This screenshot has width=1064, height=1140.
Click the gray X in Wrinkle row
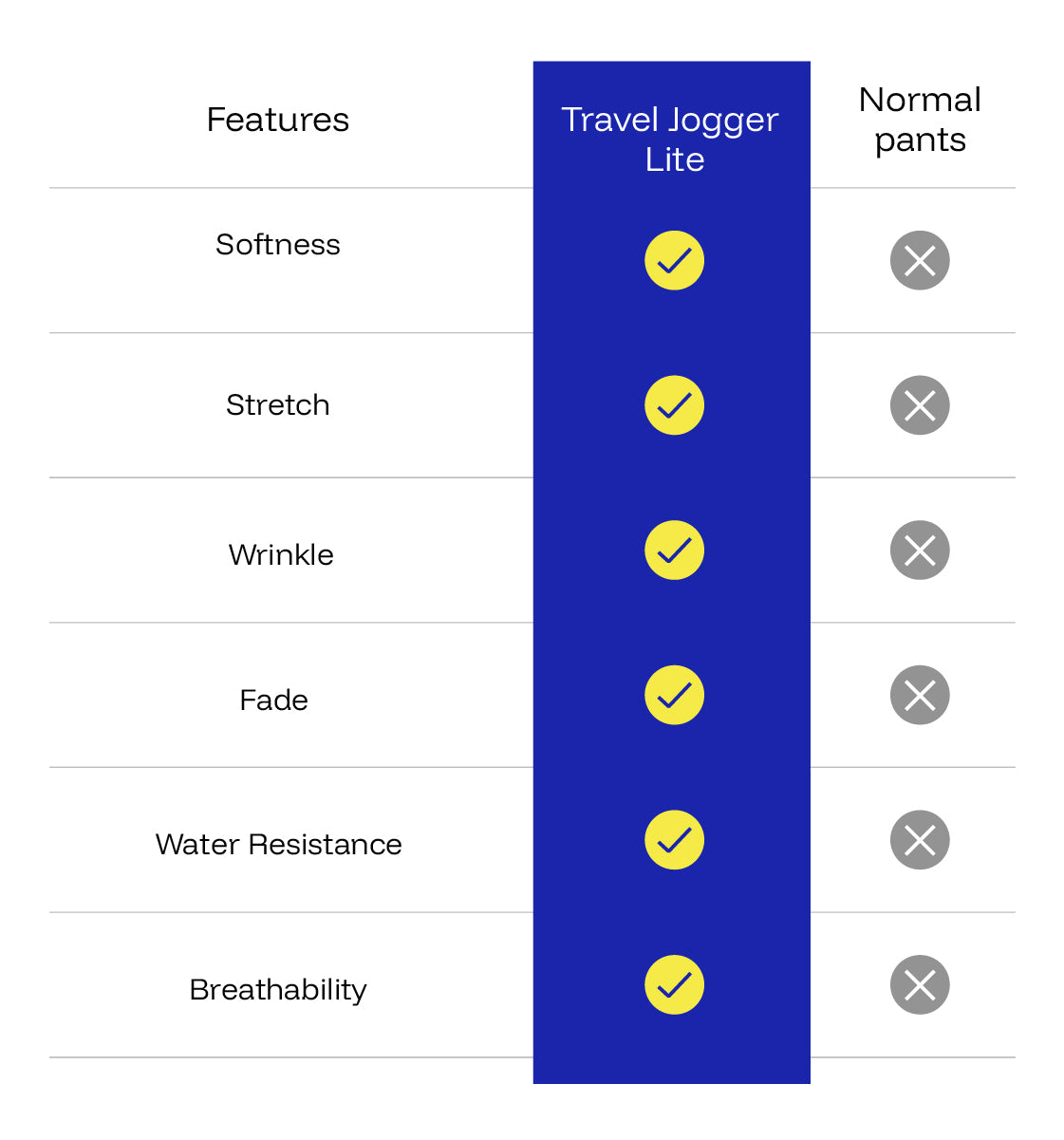pos(920,551)
